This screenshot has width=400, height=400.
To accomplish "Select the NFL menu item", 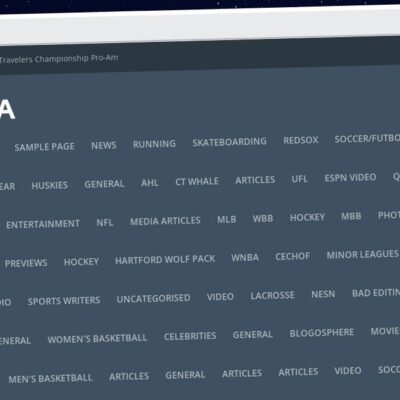I will [x=105, y=222].
